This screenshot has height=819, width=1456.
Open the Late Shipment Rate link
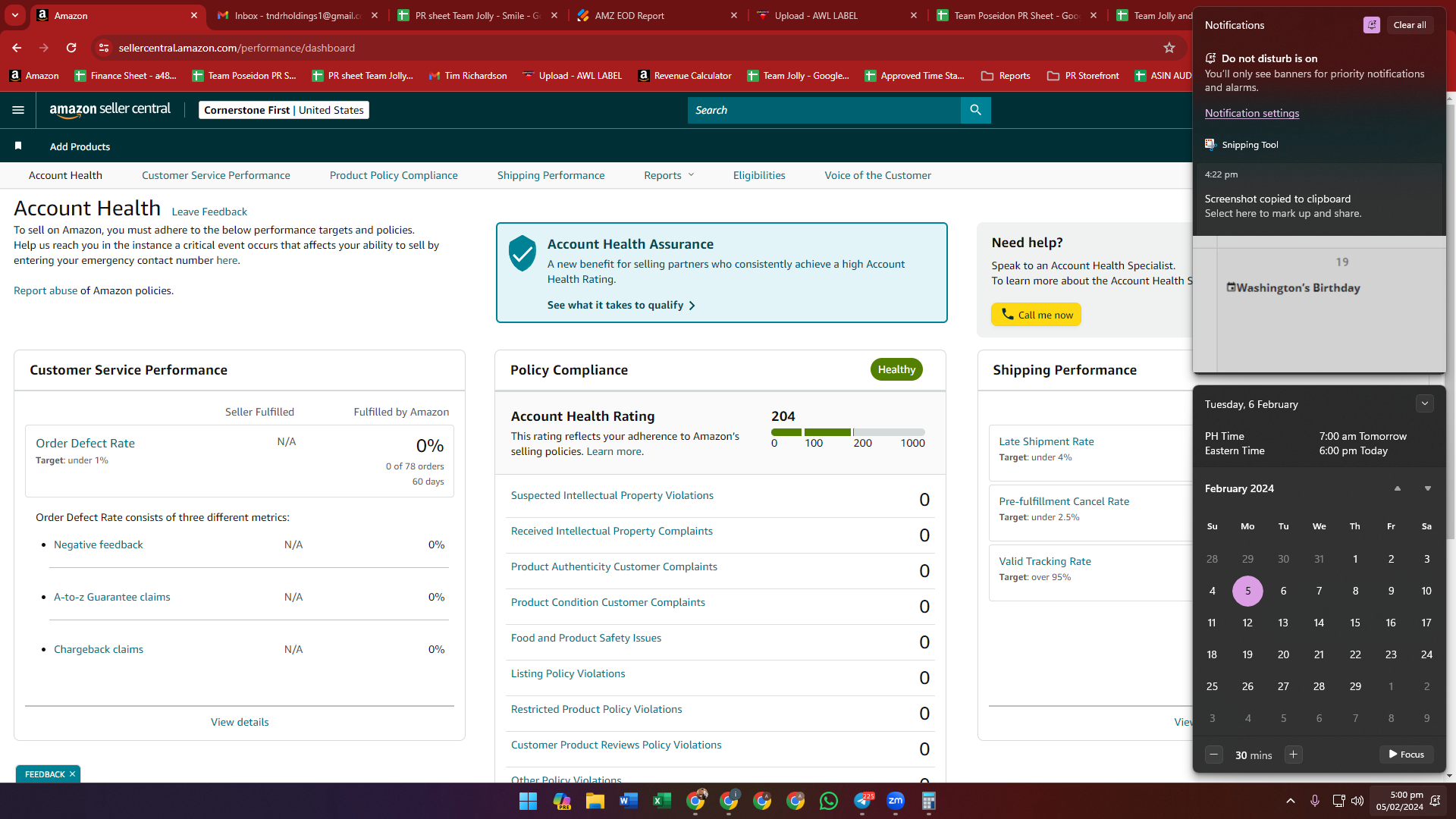(1046, 441)
